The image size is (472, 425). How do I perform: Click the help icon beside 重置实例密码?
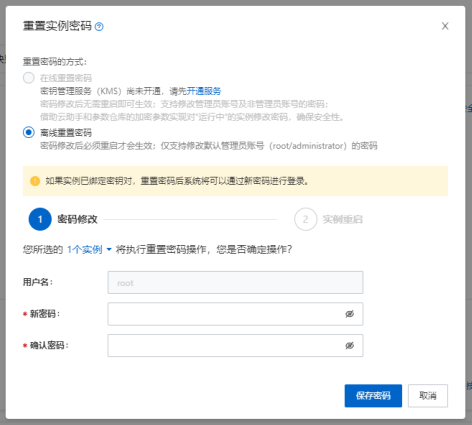pyautogui.click(x=99, y=26)
